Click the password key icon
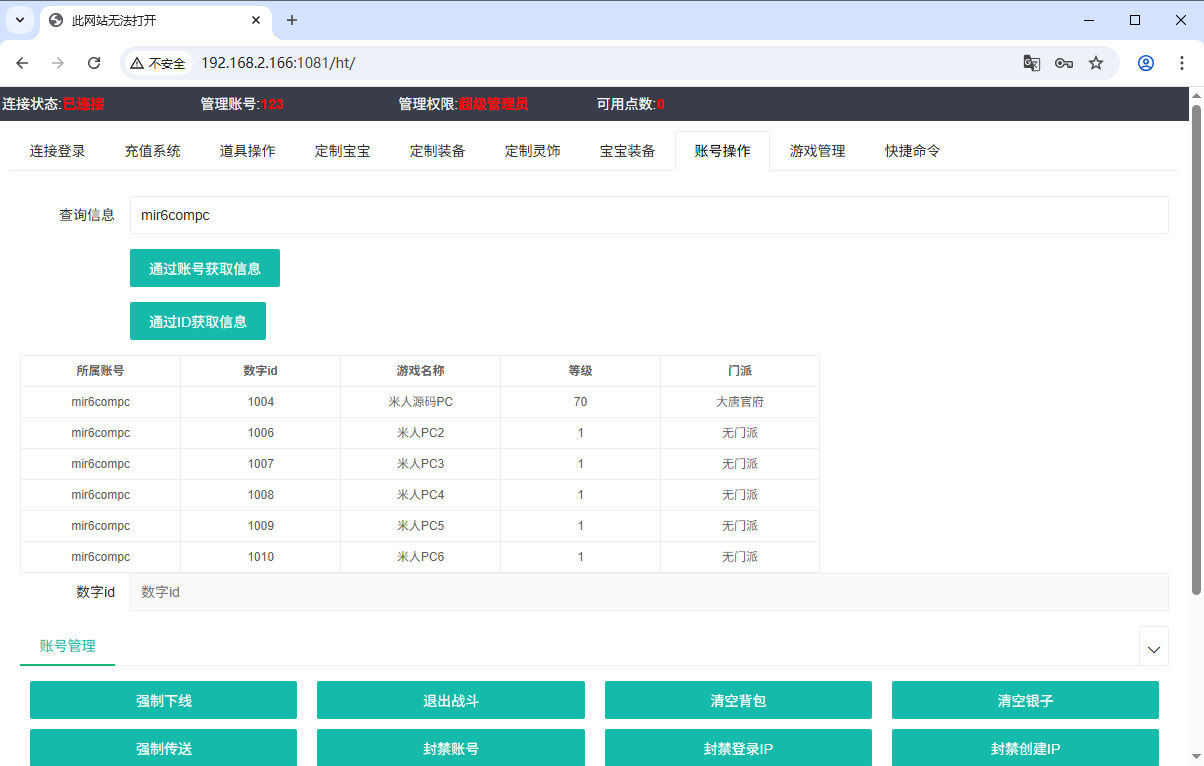The width and height of the screenshot is (1204, 766). tap(1063, 63)
